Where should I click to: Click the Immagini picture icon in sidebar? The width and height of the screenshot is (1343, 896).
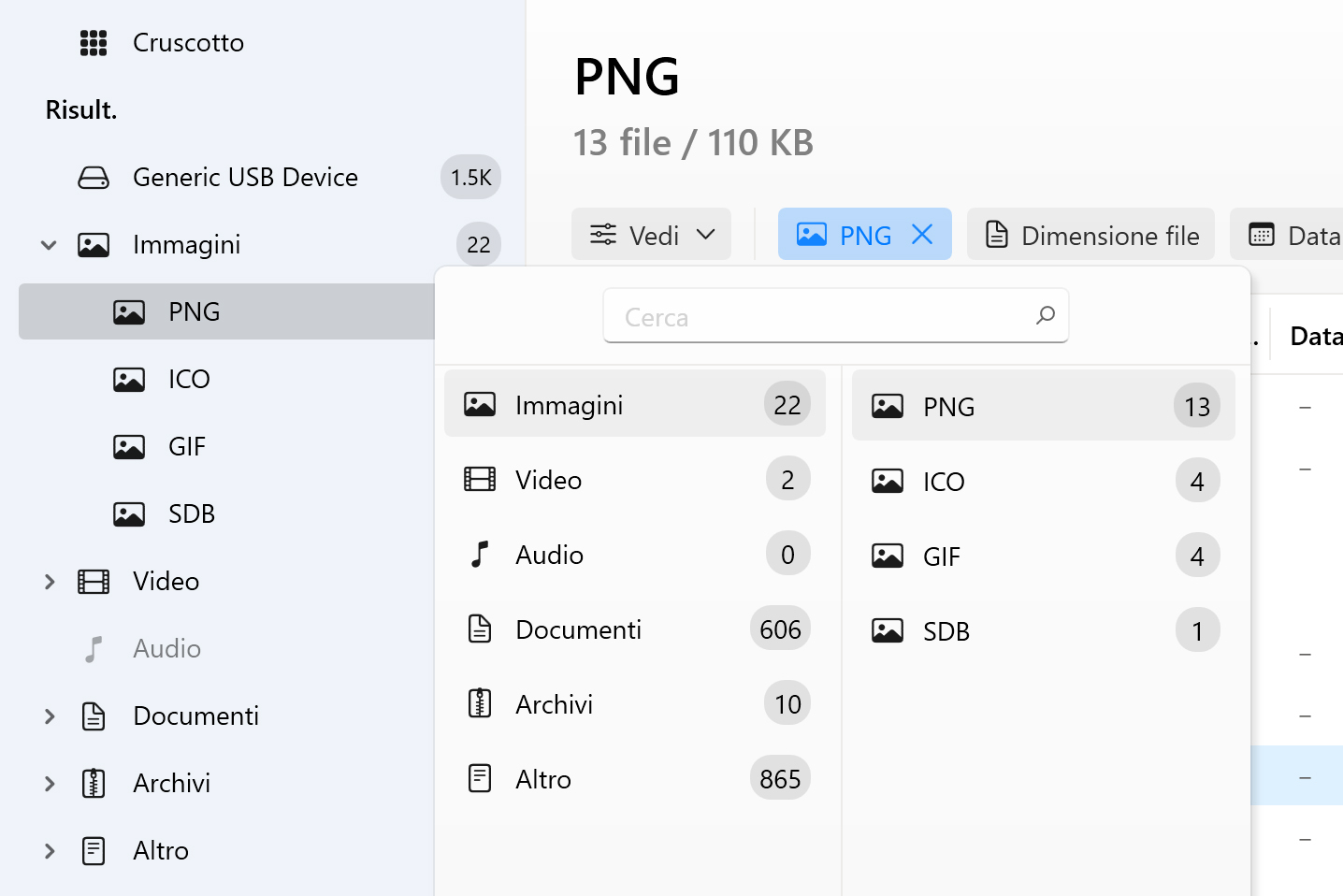click(x=94, y=245)
